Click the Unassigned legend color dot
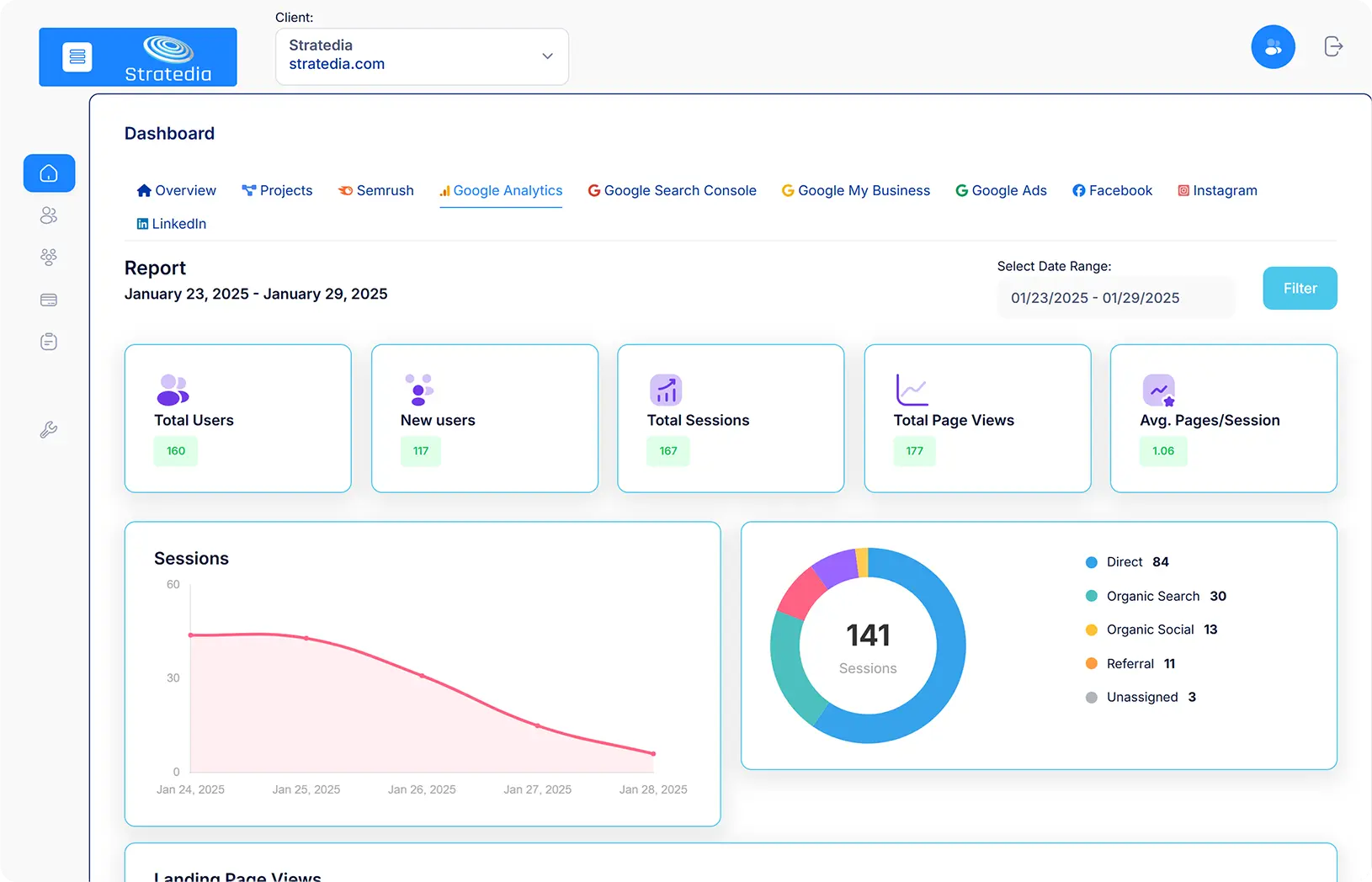This screenshot has width=1372, height=882. pyautogui.click(x=1092, y=697)
